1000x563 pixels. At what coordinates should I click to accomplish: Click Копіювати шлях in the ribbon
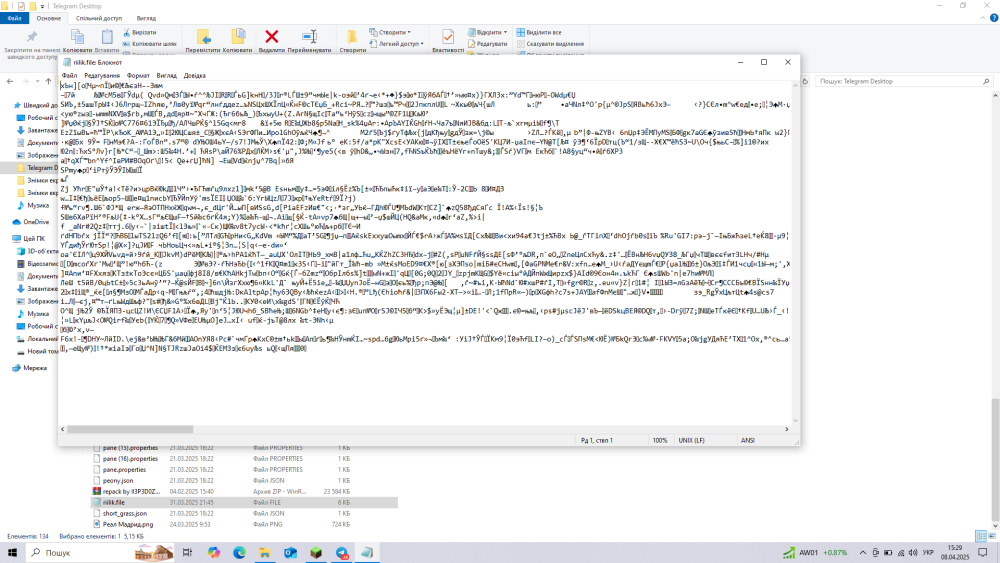150,44
